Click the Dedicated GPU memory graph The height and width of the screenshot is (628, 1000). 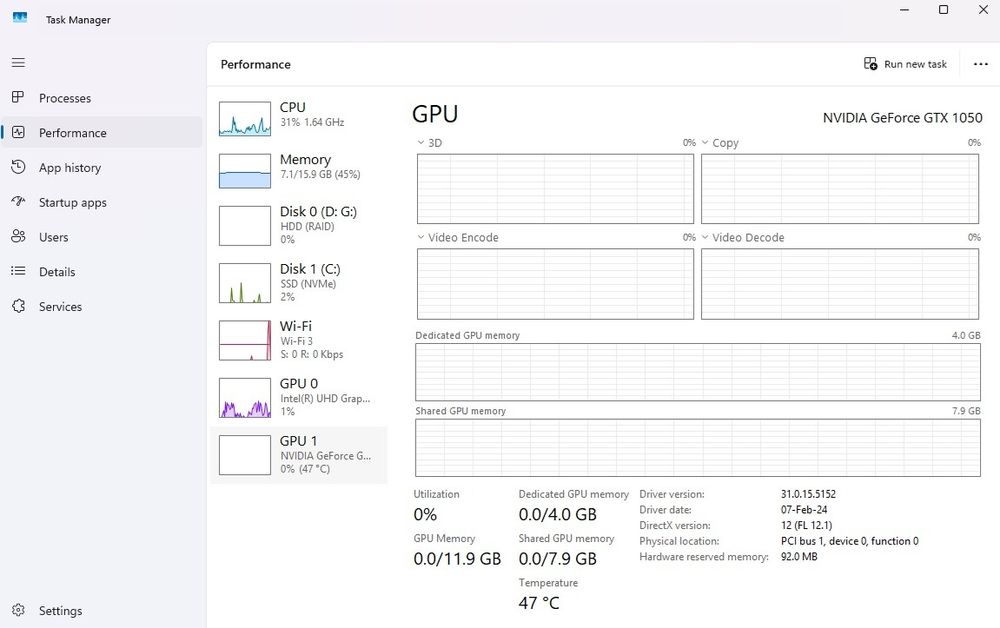click(698, 372)
